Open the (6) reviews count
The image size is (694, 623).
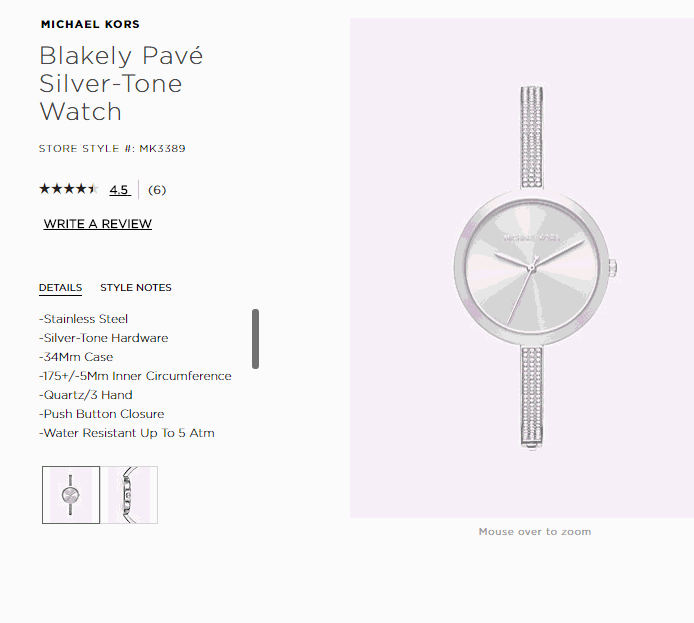coord(157,190)
